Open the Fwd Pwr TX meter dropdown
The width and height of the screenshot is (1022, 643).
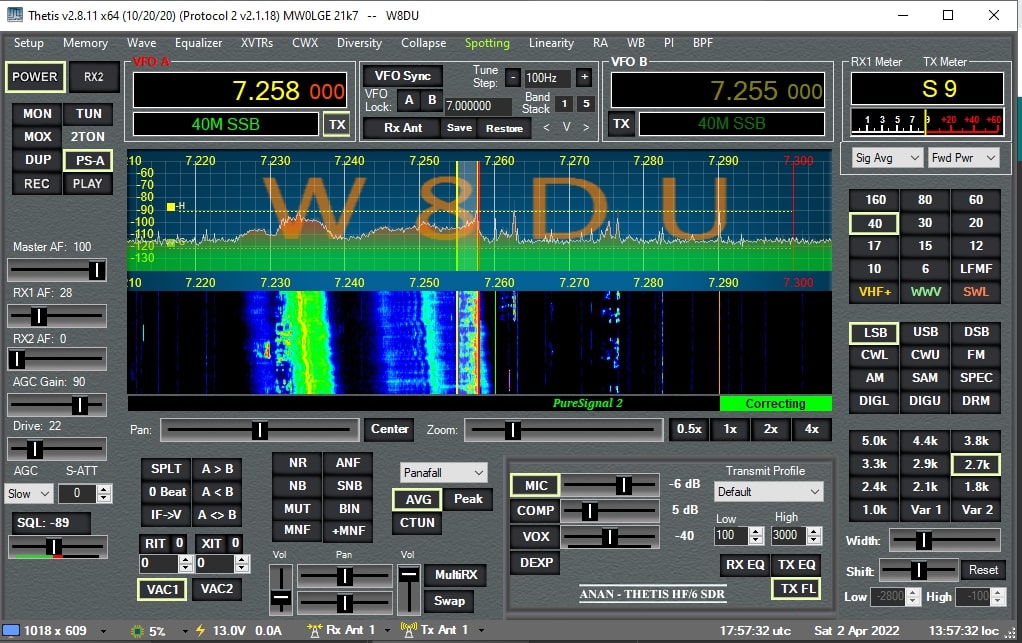(x=963, y=158)
